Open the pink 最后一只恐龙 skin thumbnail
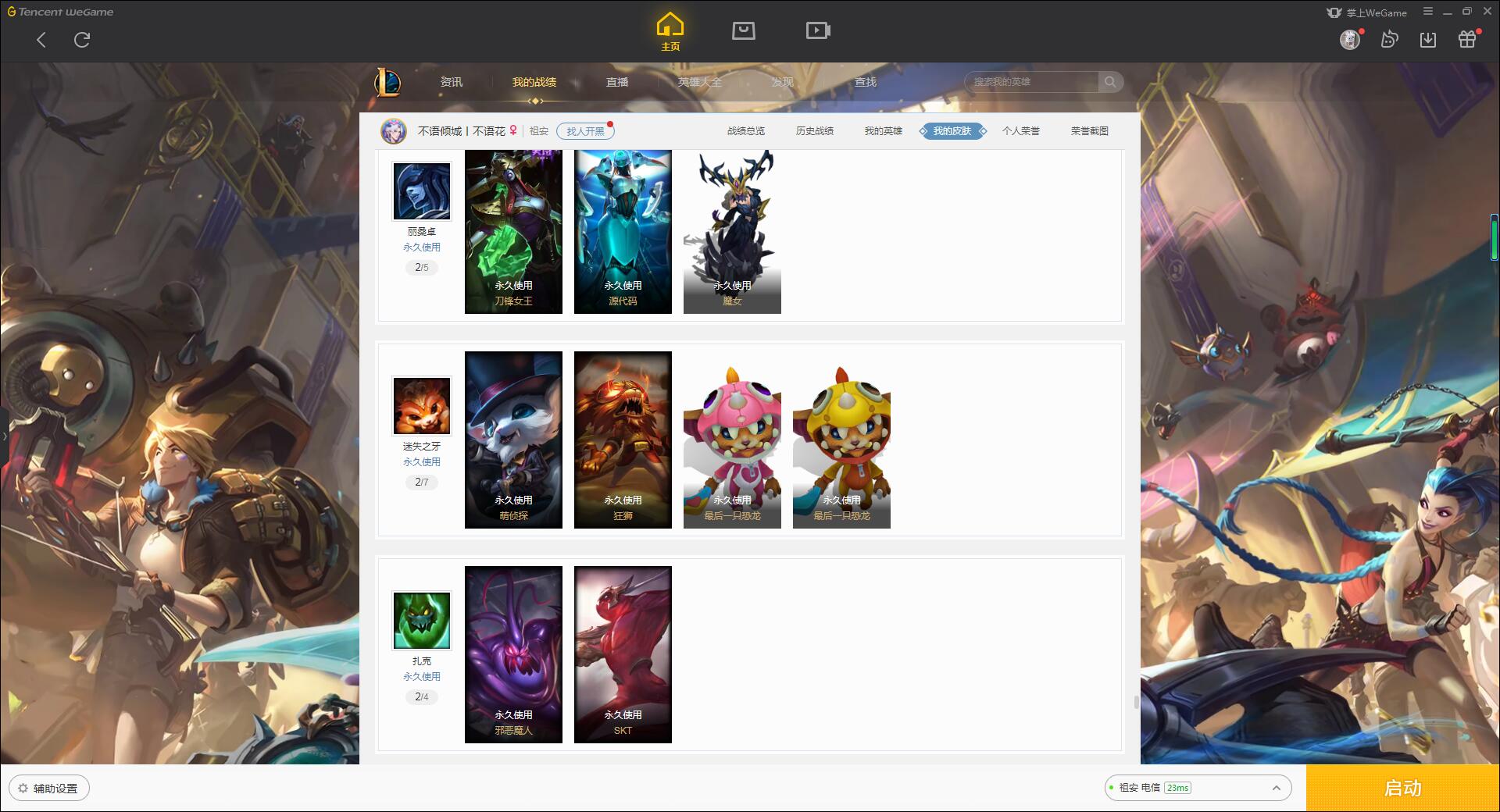 pyautogui.click(x=732, y=440)
